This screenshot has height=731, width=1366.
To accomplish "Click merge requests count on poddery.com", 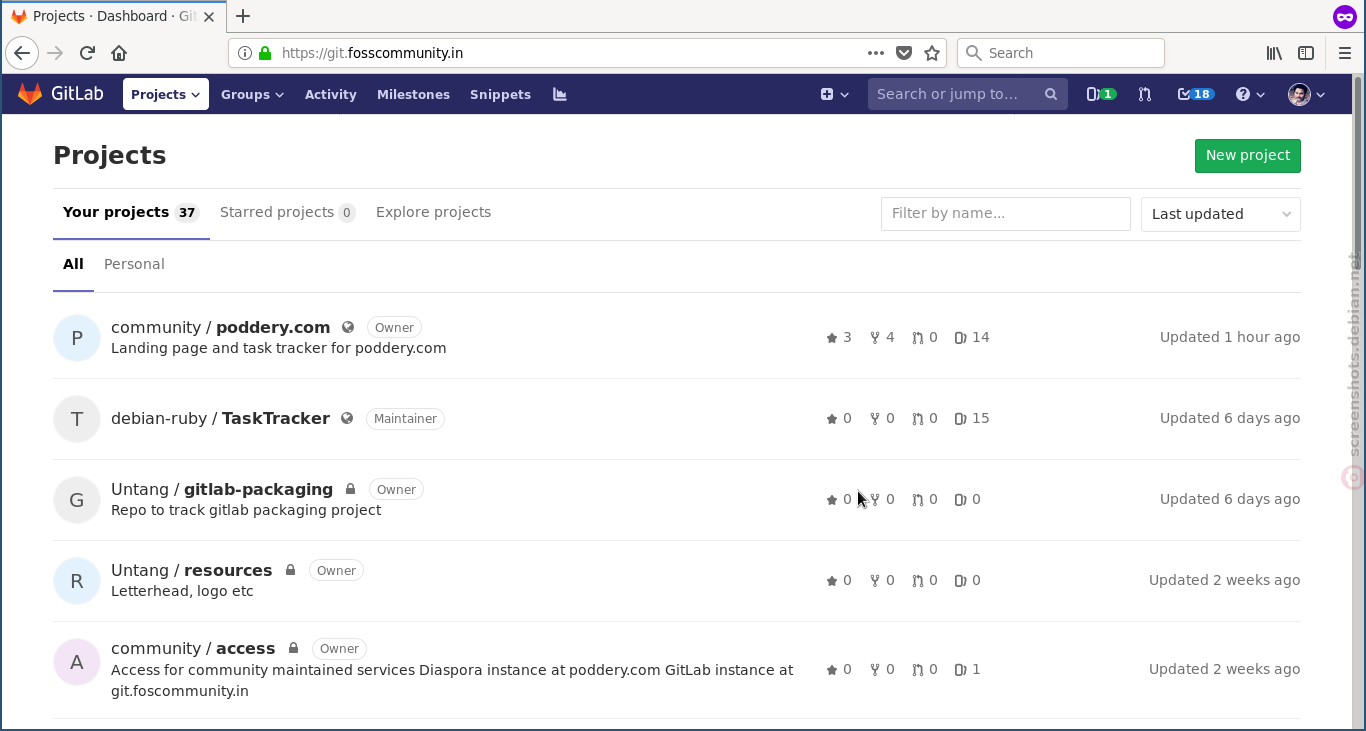I will [x=925, y=337].
